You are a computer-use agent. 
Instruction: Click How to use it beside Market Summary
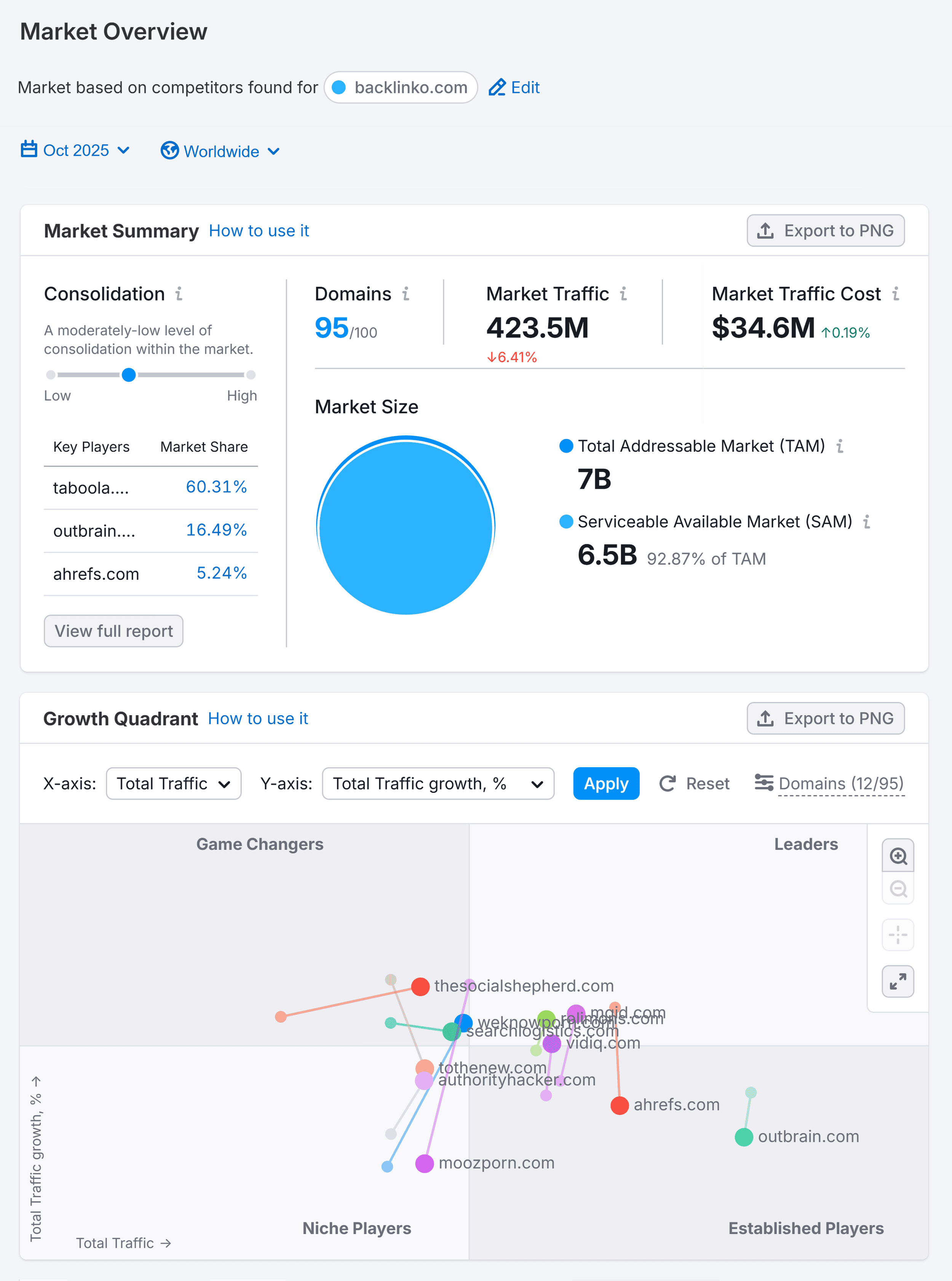tap(259, 230)
